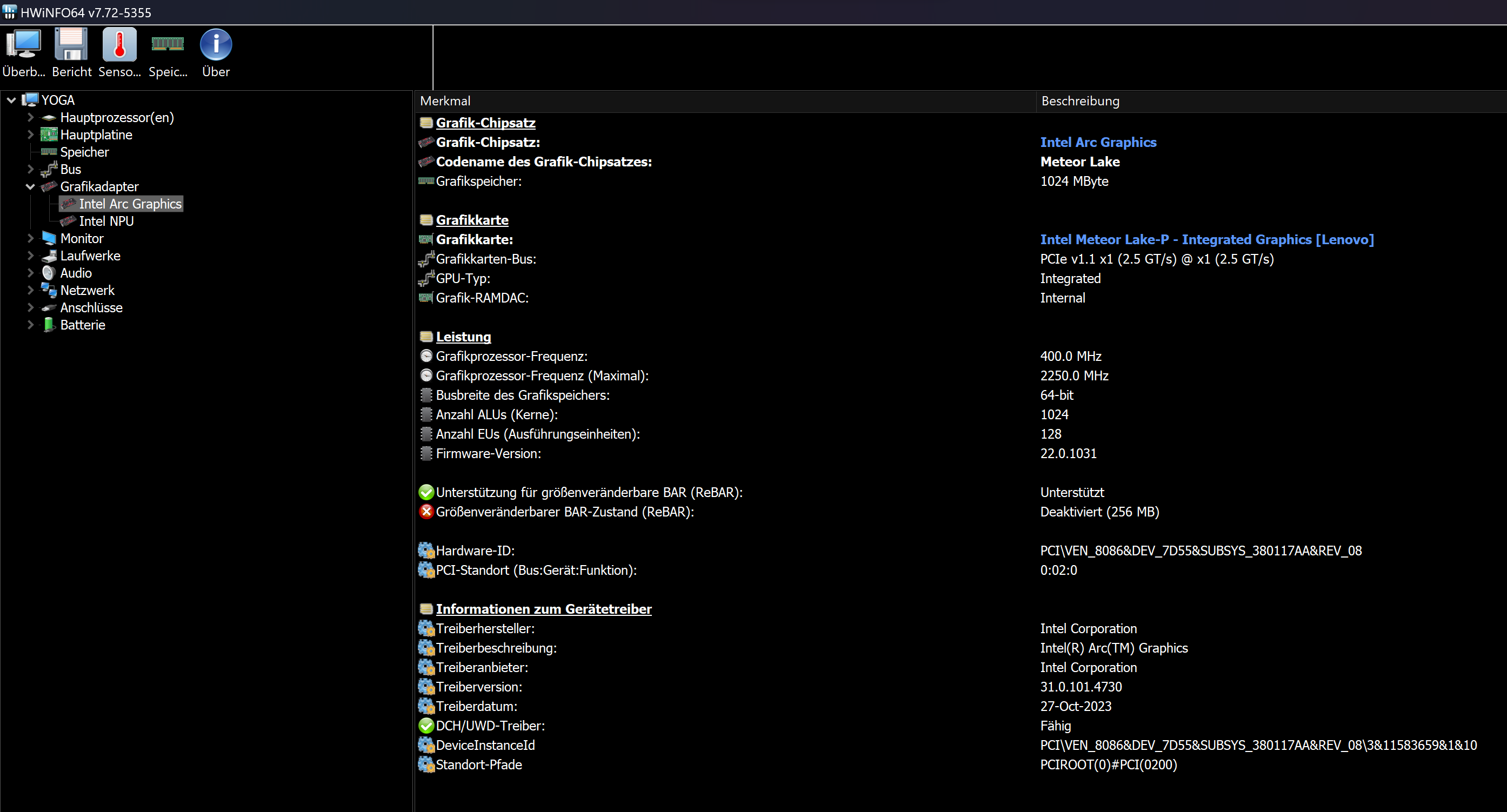Viewport: 1507px width, 812px height.
Task: Open the Intel Arc Graphics blue link
Action: (x=1098, y=142)
